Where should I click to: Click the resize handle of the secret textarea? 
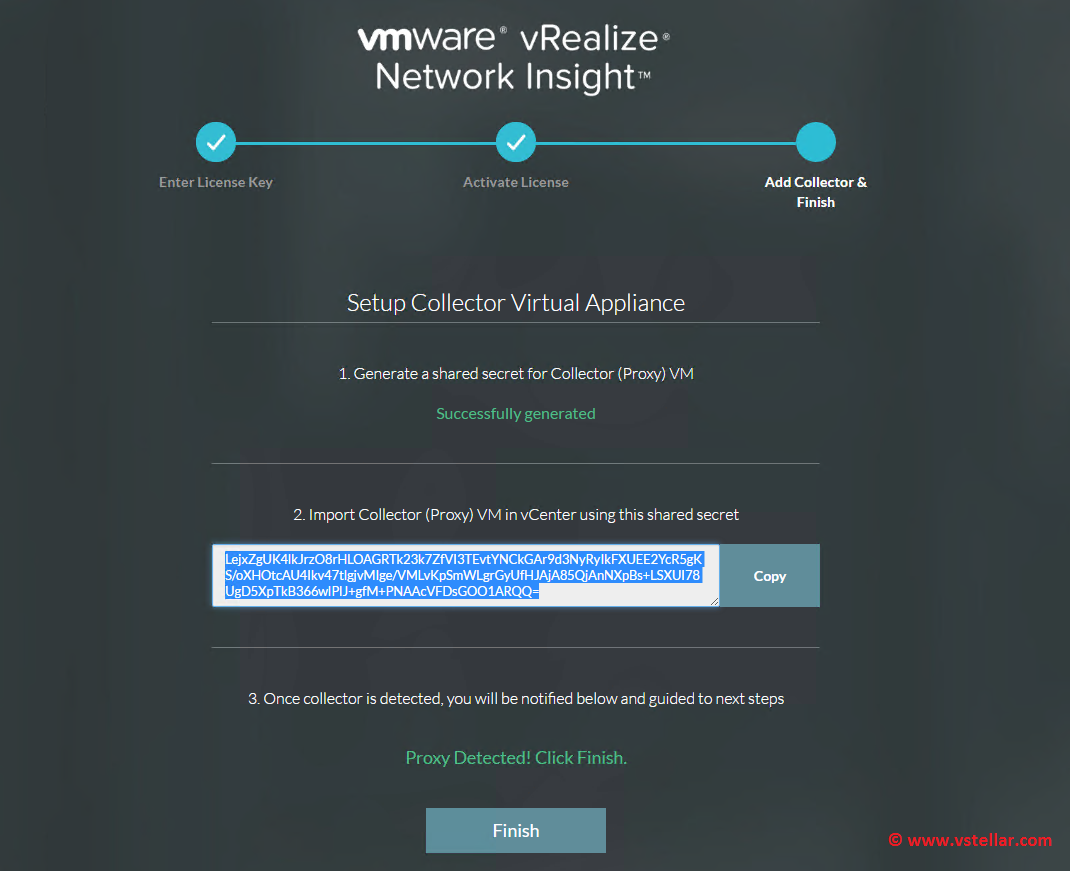pyautogui.click(x=714, y=601)
